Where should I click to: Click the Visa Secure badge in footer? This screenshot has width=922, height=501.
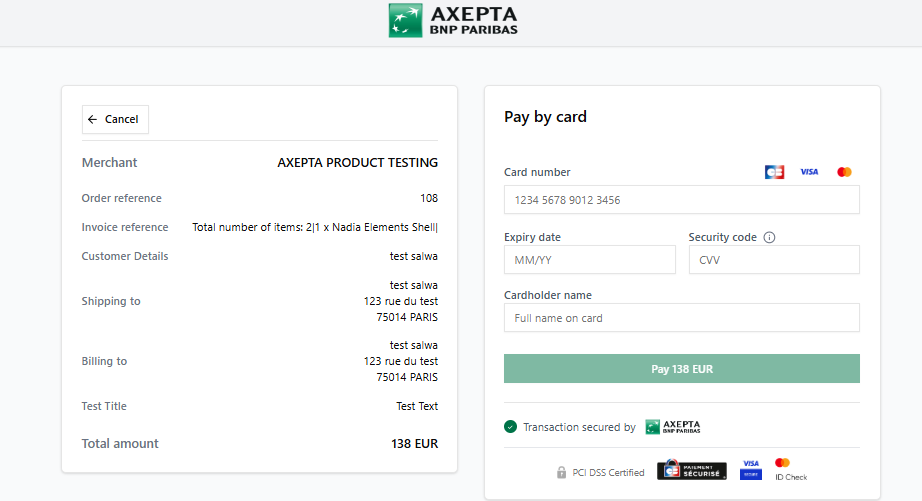751,469
